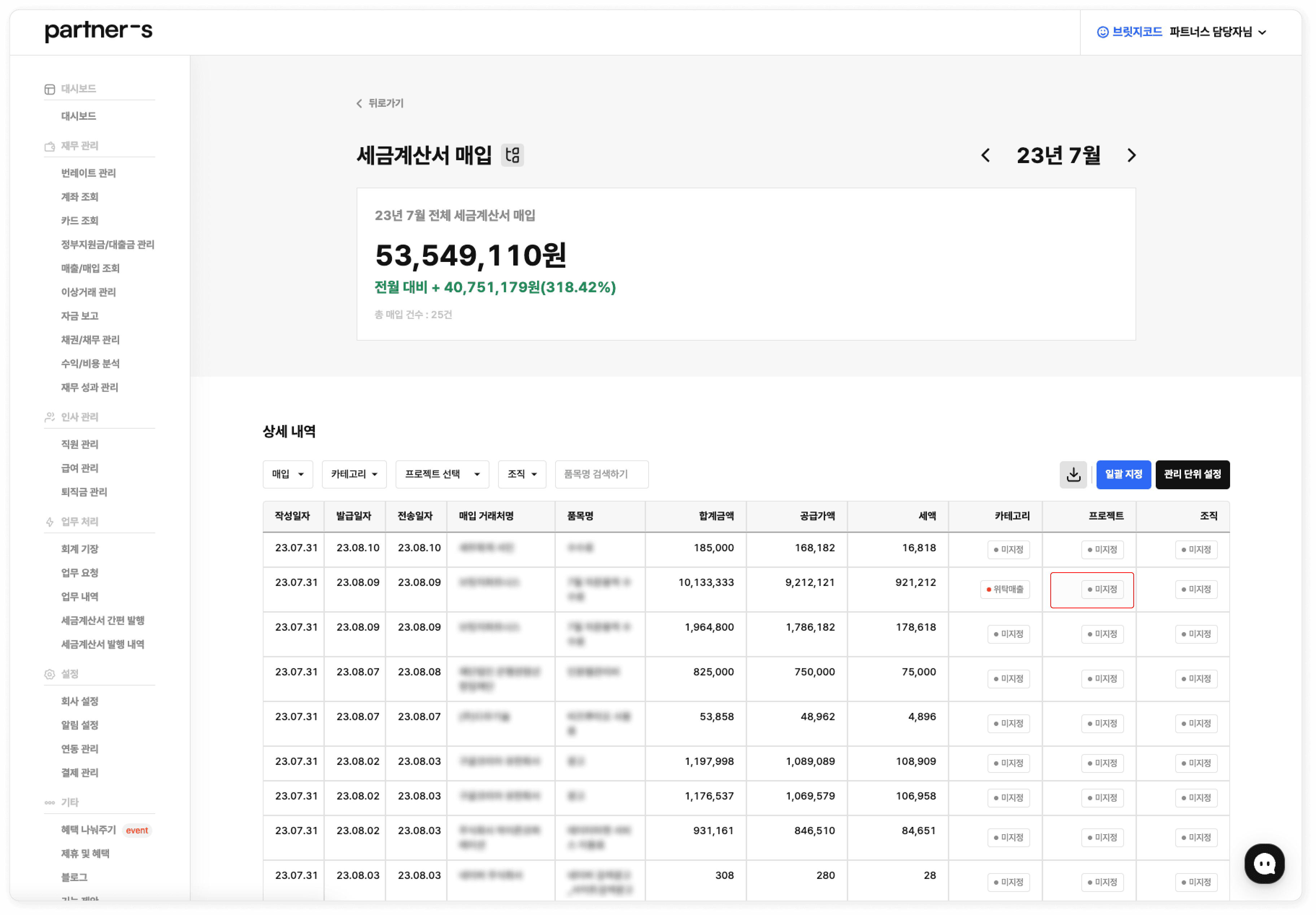Open the chat support bubble icon
This screenshot has height=915, width=1316.
1264,864
